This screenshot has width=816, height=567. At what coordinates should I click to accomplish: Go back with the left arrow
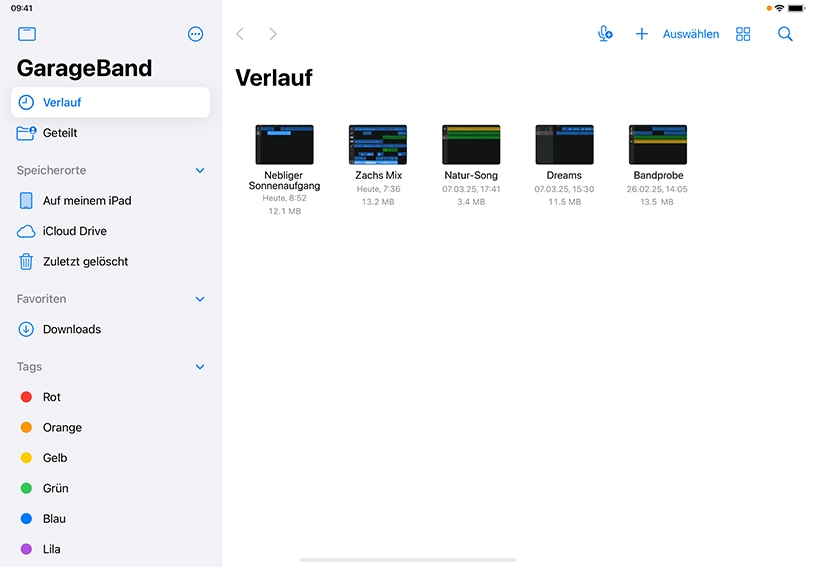[240, 34]
